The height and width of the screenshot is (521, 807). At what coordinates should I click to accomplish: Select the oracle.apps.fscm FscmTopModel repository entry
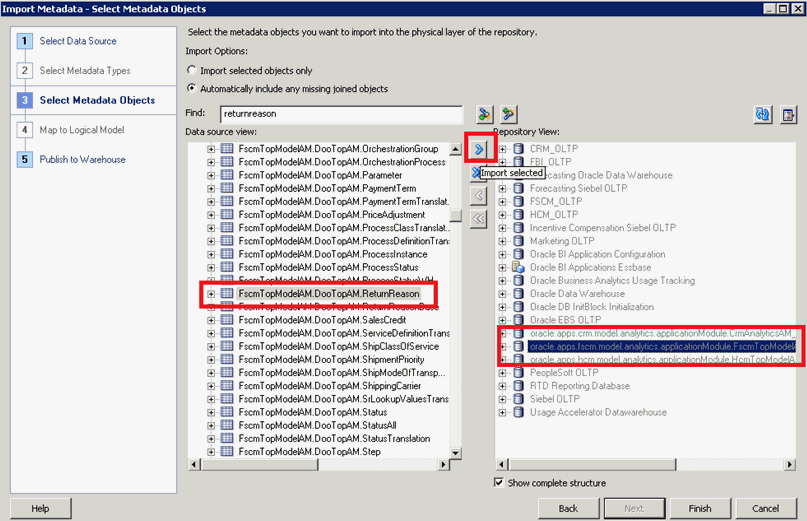click(x=662, y=346)
